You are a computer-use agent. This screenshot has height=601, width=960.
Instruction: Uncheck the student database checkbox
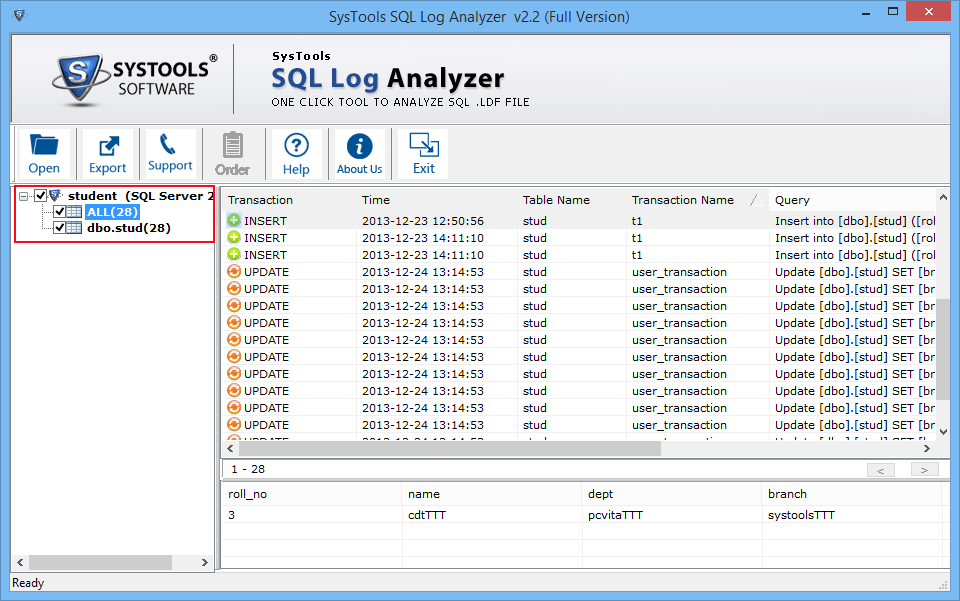coord(41,196)
